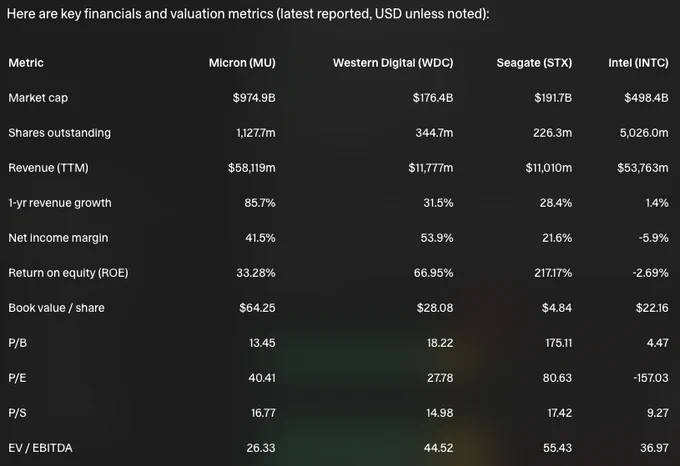The height and width of the screenshot is (466, 680).
Task: Click the Western Digital (WDC) header
Action: 393,63
